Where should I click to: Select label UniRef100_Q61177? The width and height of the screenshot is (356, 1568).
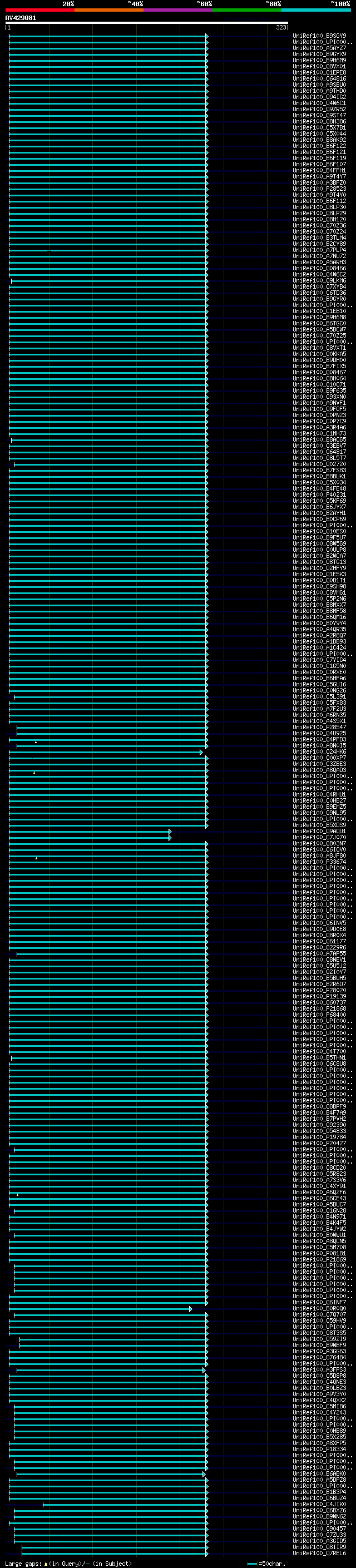pos(319,941)
